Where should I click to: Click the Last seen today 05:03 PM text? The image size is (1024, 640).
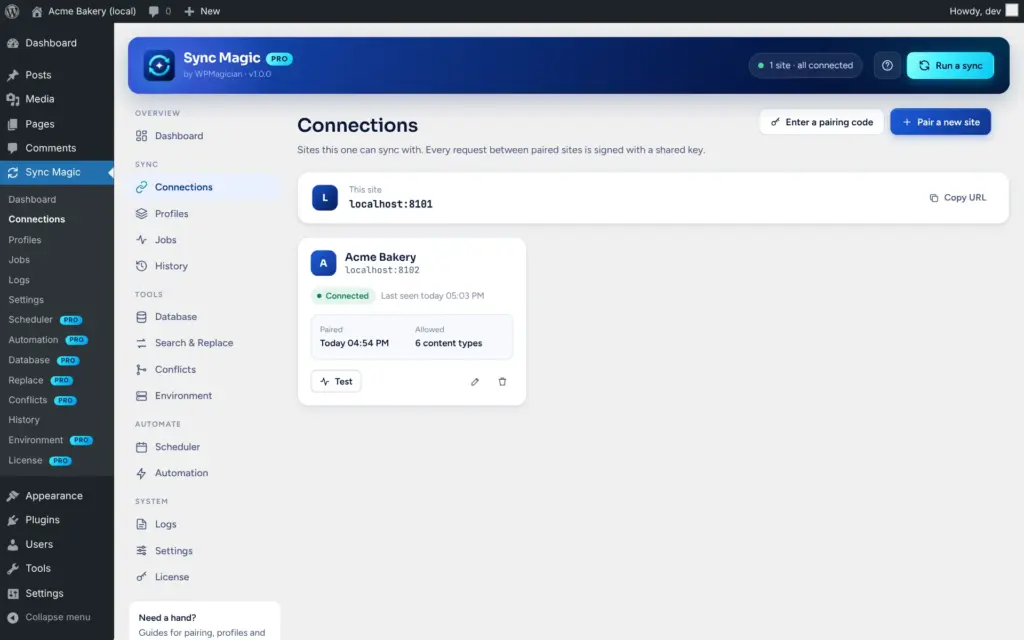tap(432, 296)
